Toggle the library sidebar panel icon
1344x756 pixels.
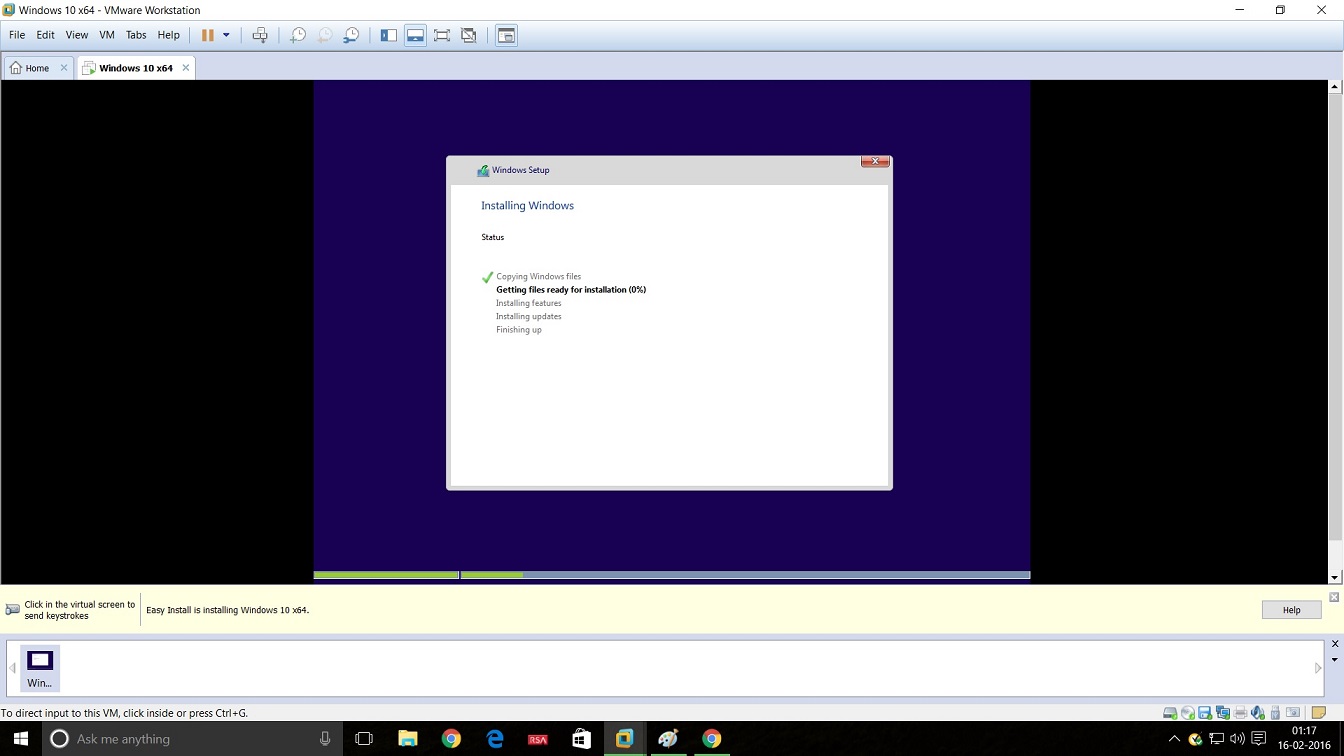[x=389, y=35]
